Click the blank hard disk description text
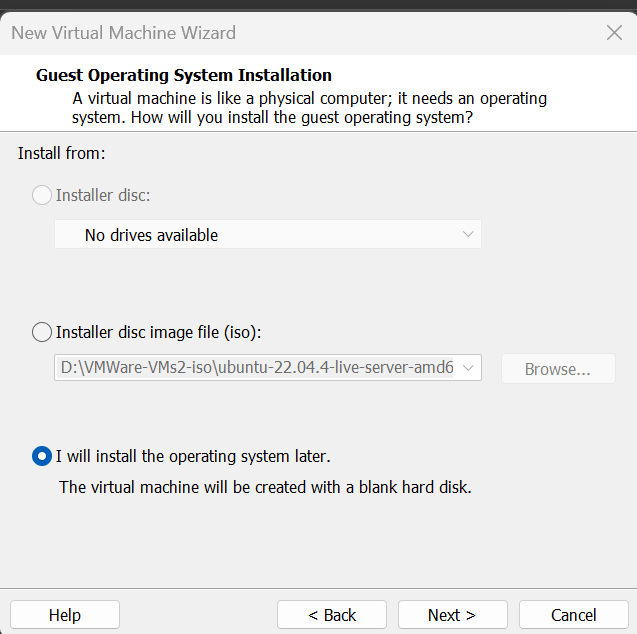637x634 pixels. (x=265, y=487)
